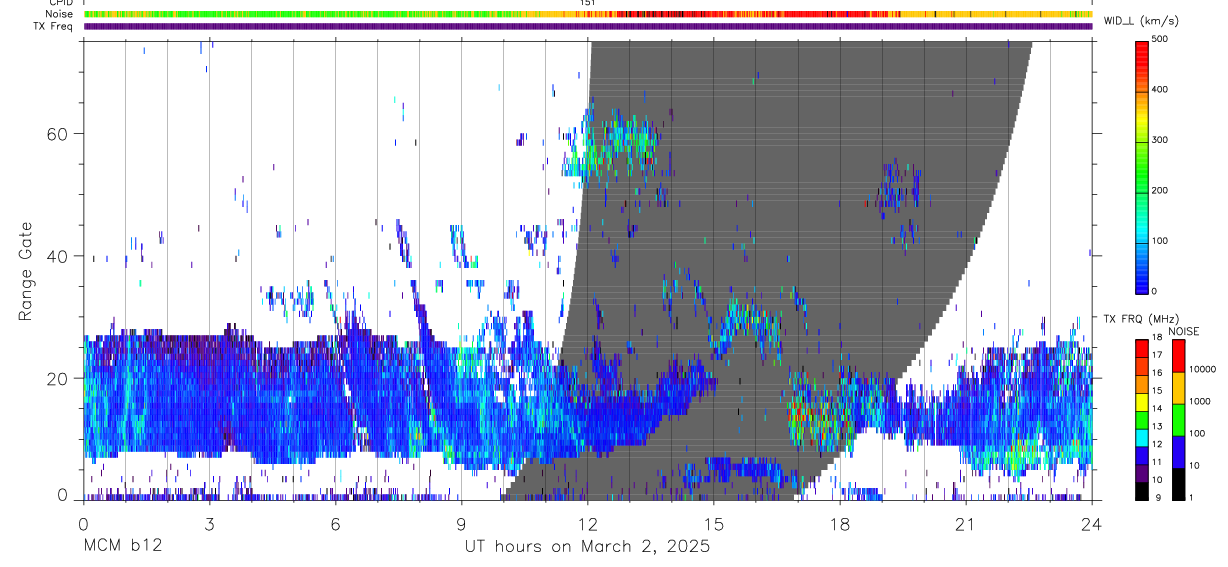1228x567 pixels.
Task: Select the 300 tick on width scale
Action: [x=1161, y=140]
